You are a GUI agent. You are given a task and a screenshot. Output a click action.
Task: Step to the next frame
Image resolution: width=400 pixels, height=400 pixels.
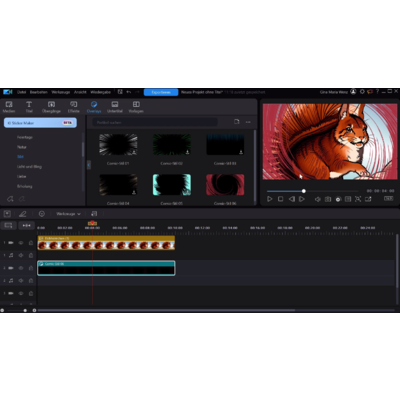(x=302, y=199)
